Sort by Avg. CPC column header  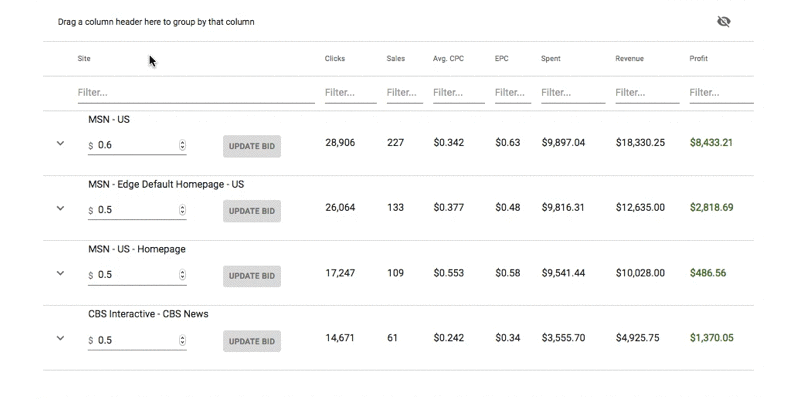click(x=448, y=59)
